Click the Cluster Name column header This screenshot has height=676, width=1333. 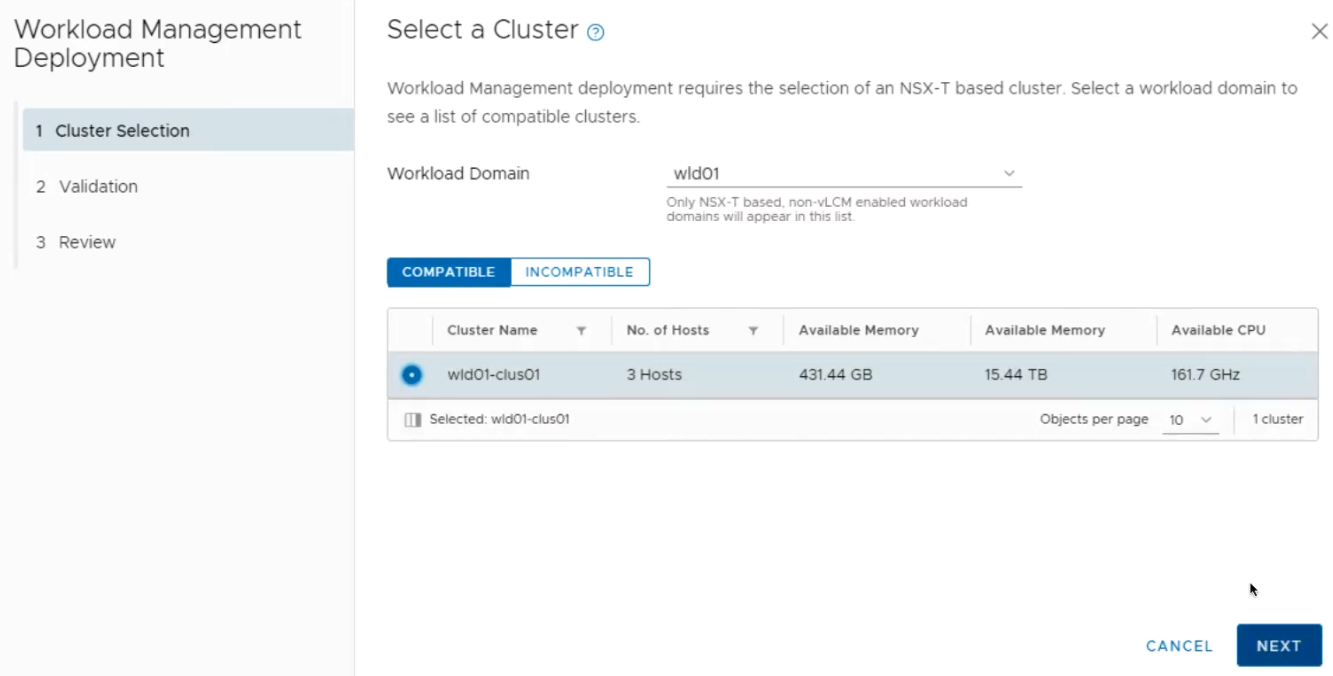493,330
